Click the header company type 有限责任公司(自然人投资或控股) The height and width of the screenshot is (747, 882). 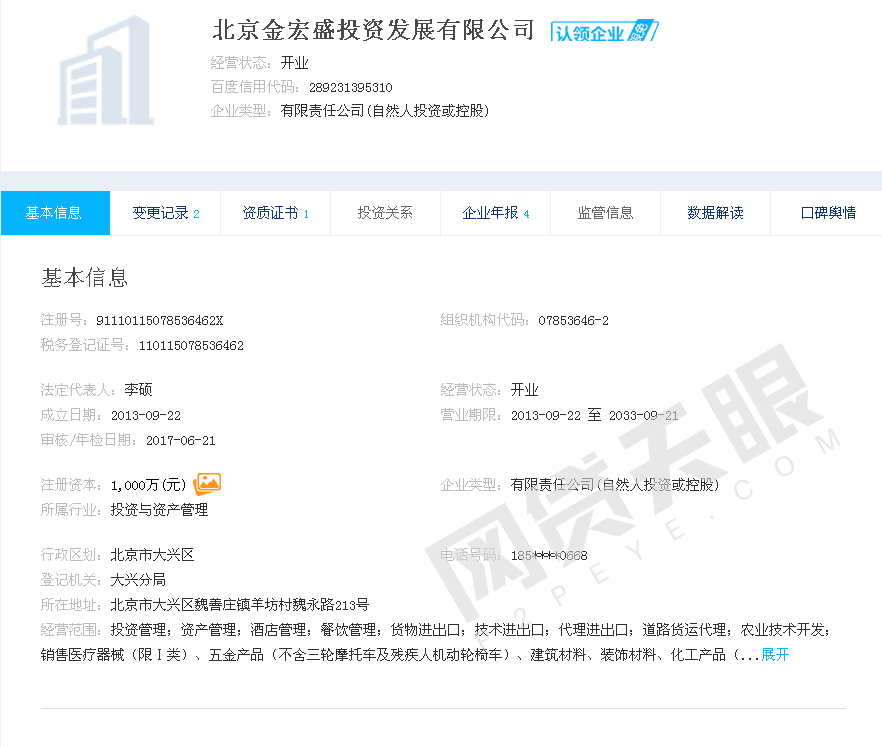tap(385, 111)
